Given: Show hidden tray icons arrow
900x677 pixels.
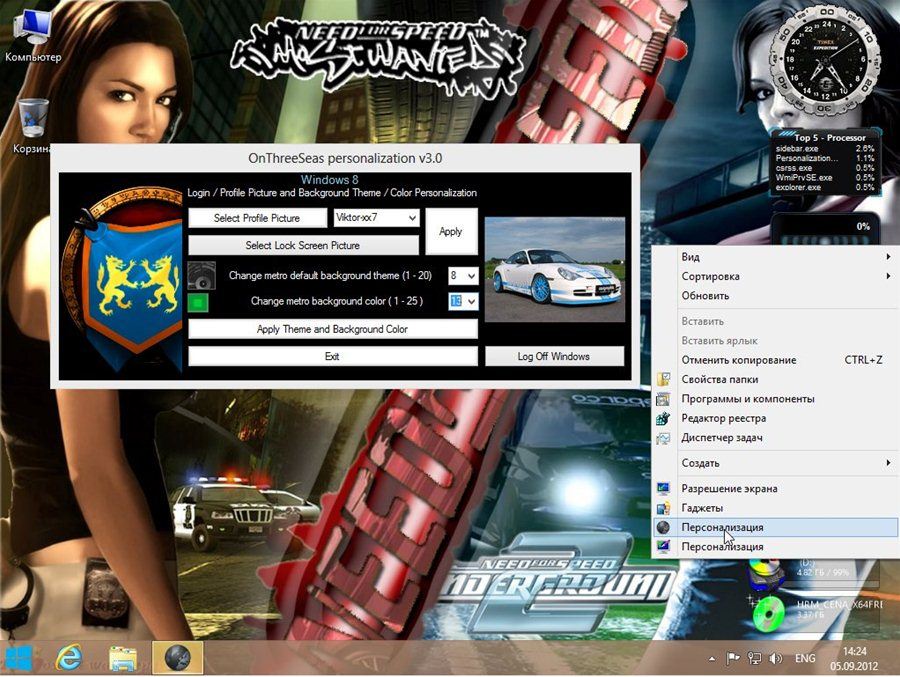Looking at the screenshot, I should 711,659.
